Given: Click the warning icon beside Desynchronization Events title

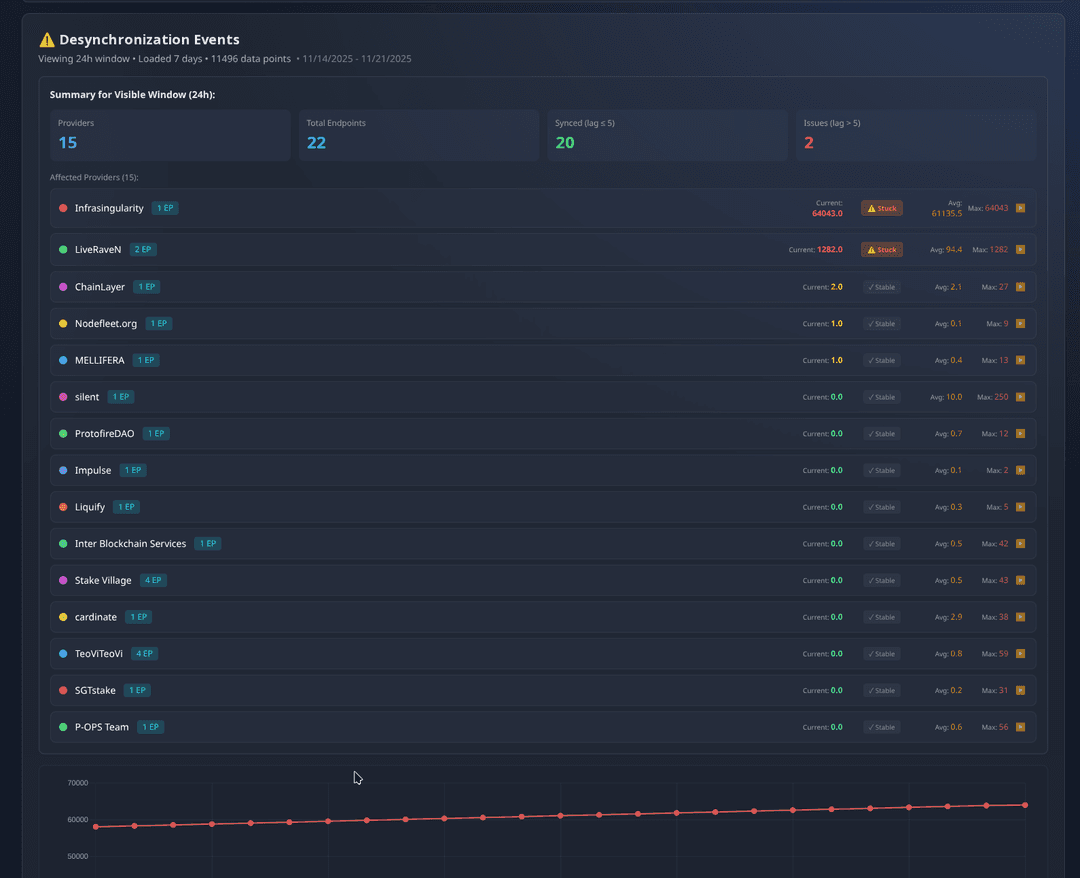Looking at the screenshot, I should click(46, 39).
